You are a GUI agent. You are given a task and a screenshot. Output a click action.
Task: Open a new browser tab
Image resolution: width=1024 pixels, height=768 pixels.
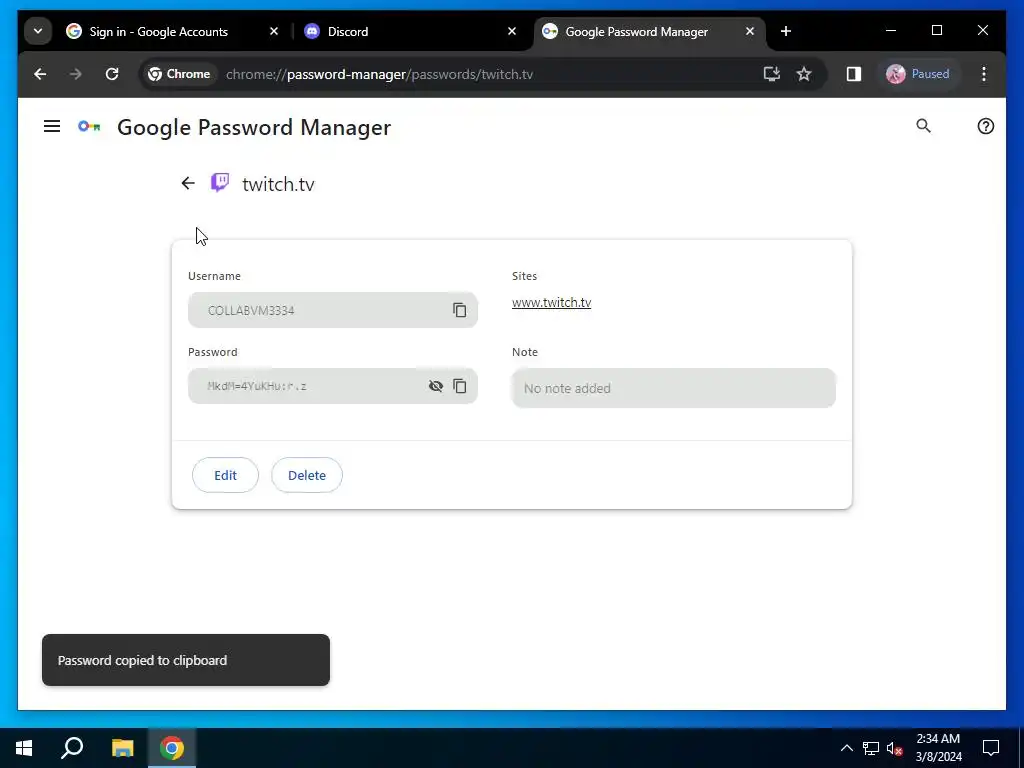point(786,31)
